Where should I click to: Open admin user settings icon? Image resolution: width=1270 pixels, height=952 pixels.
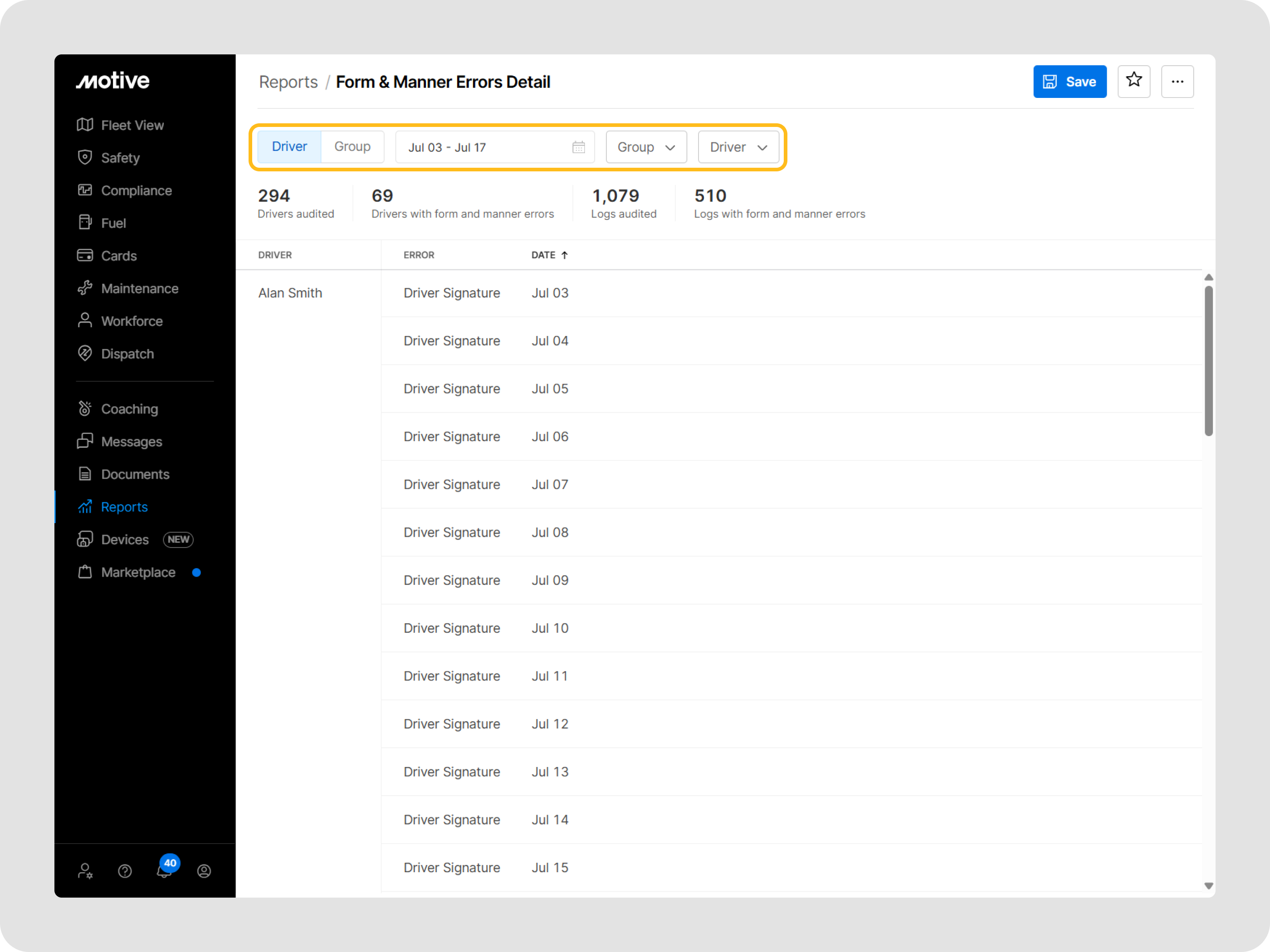coord(85,871)
